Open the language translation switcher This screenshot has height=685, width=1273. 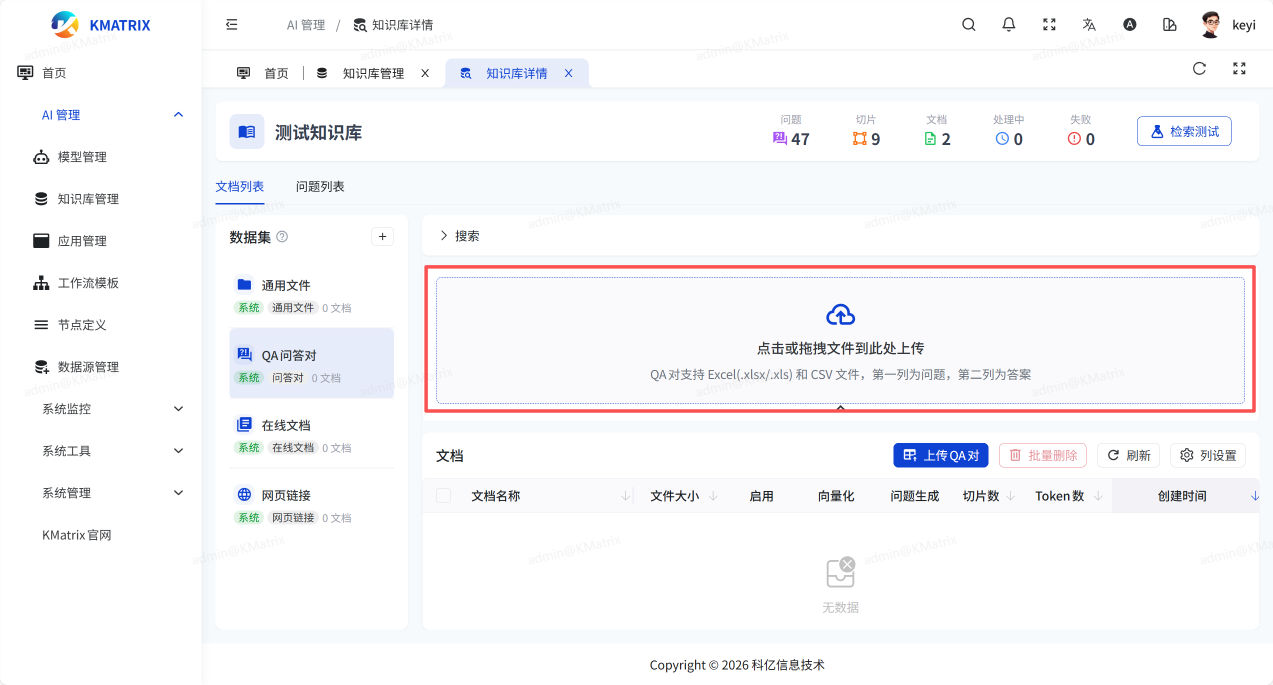[x=1089, y=25]
